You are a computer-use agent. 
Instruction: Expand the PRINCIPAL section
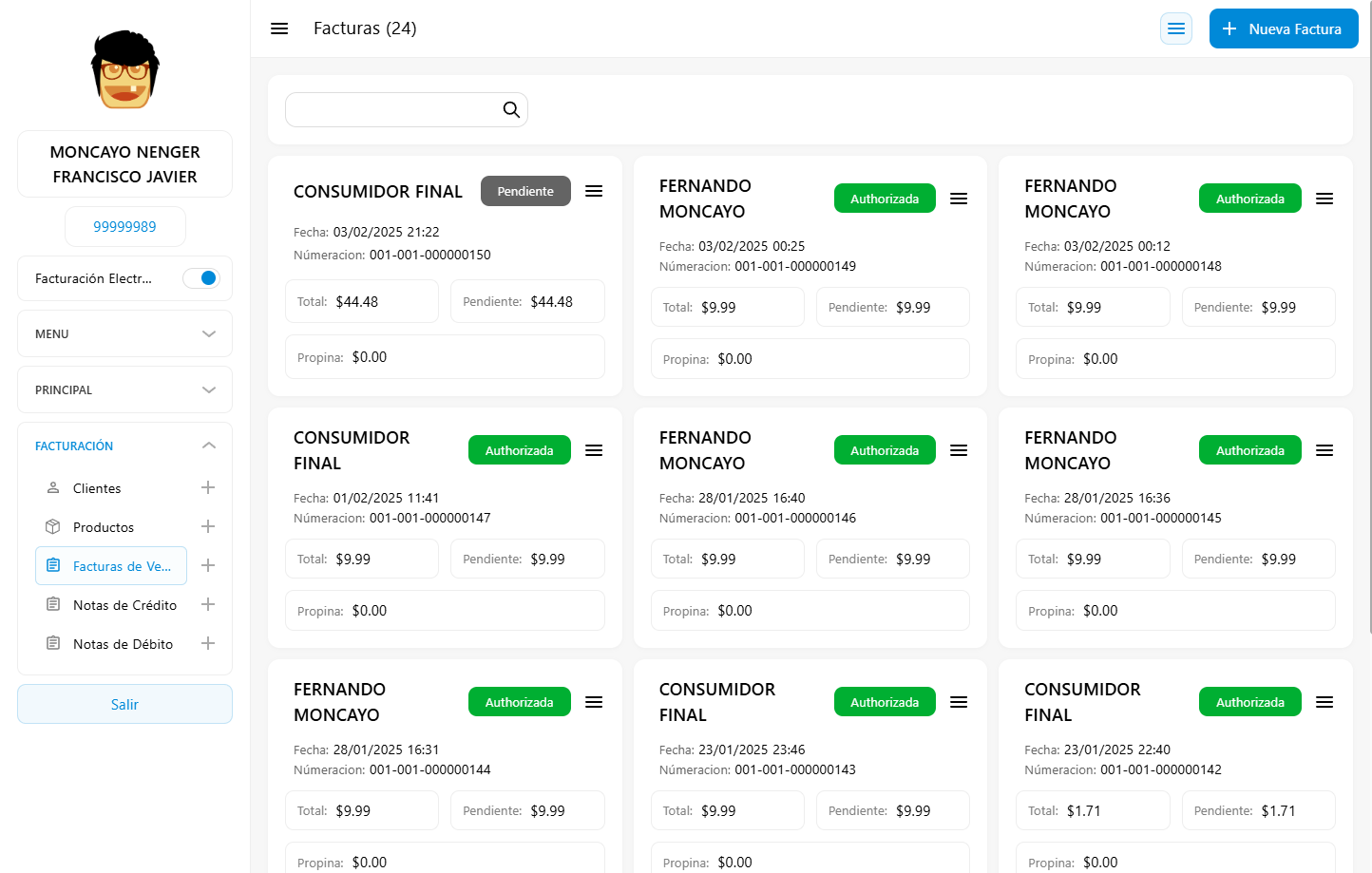tap(124, 389)
